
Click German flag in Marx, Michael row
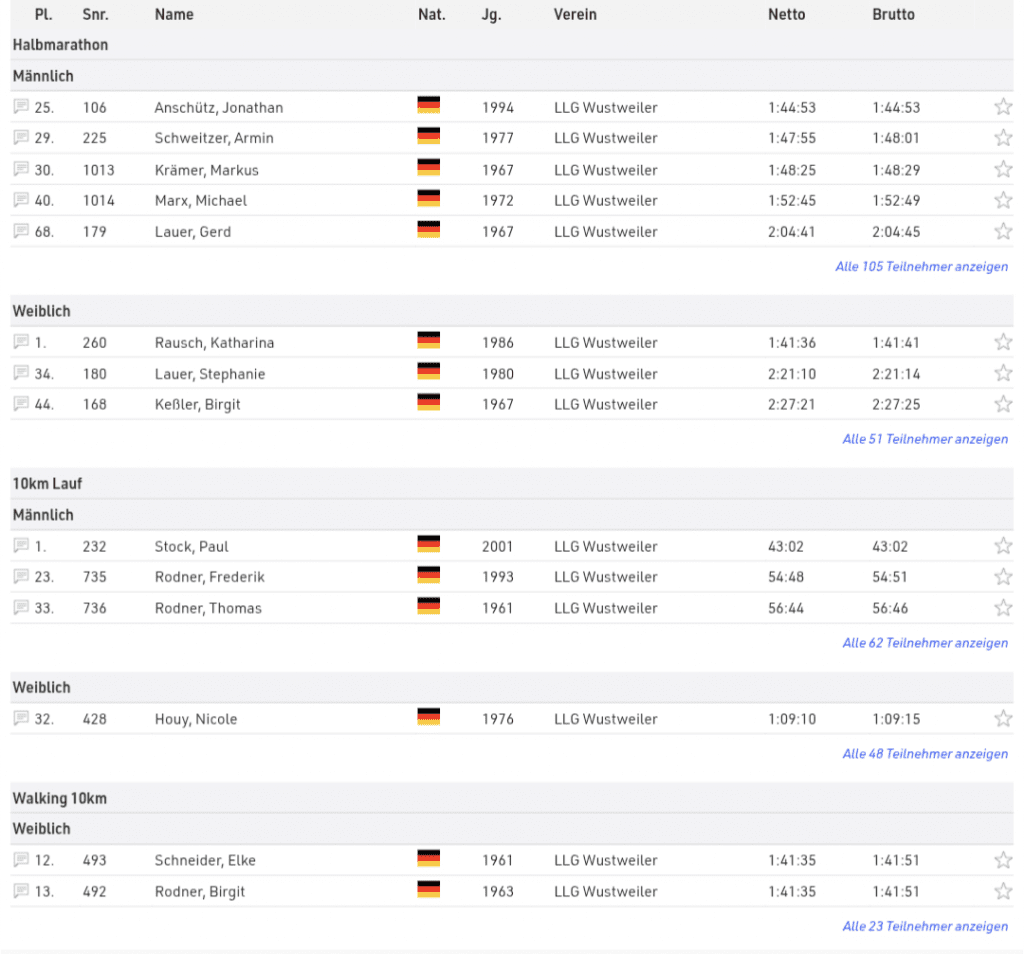click(x=428, y=199)
